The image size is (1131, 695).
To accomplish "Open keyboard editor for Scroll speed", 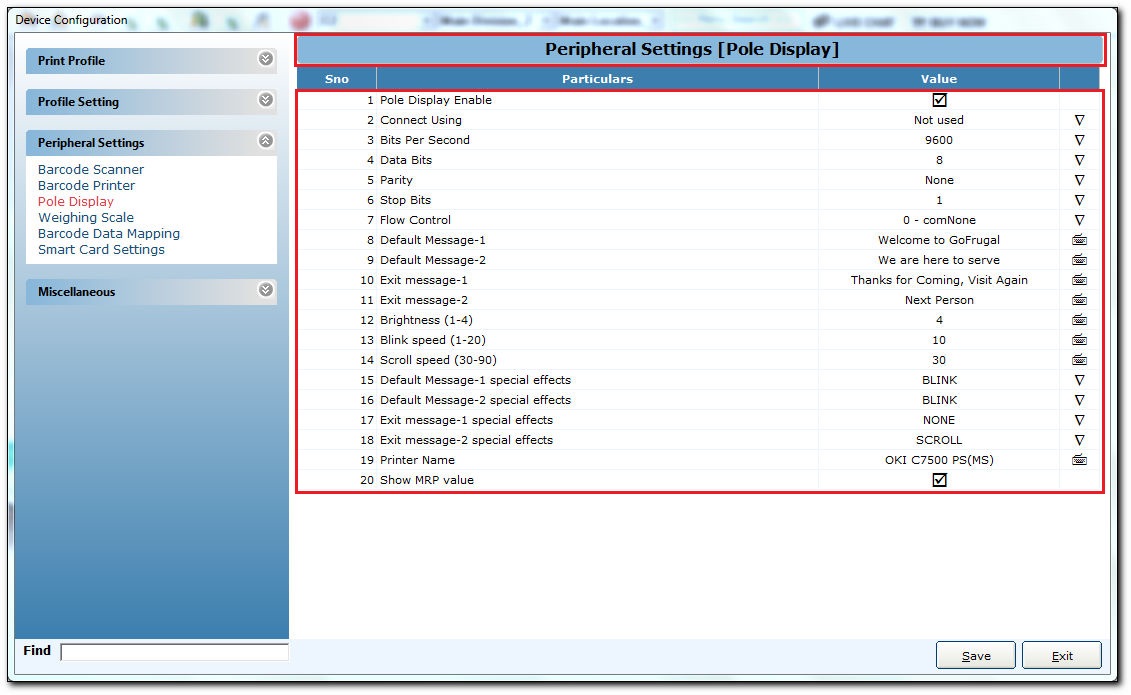I will coord(1079,360).
